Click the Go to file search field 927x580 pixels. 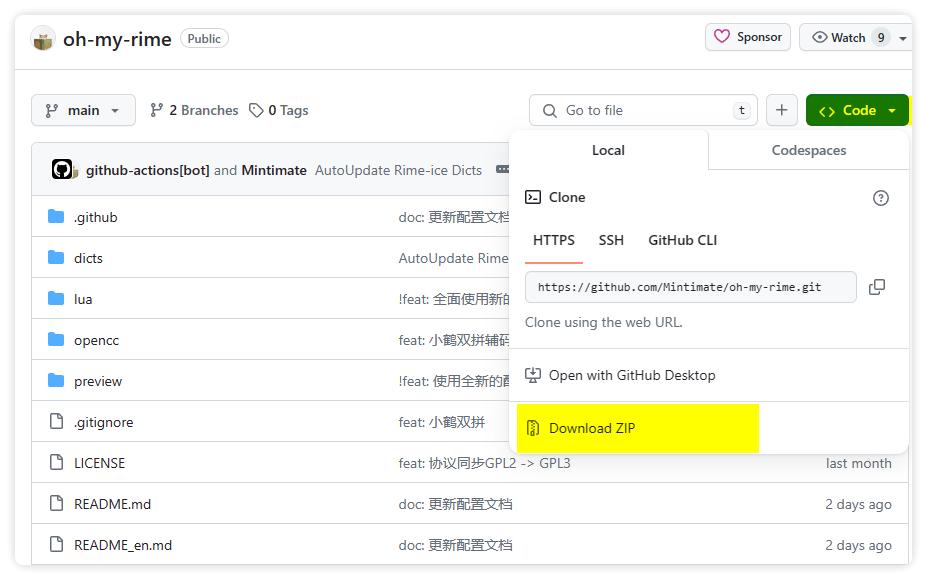click(643, 110)
